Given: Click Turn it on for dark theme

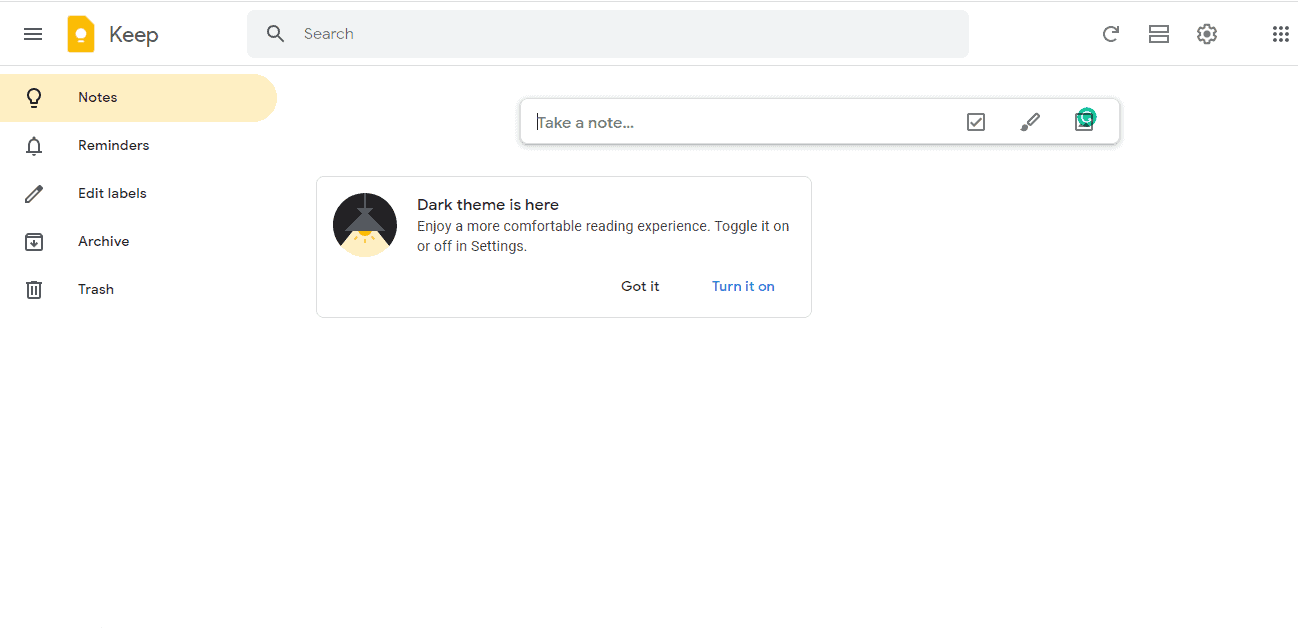Looking at the screenshot, I should 743,286.
